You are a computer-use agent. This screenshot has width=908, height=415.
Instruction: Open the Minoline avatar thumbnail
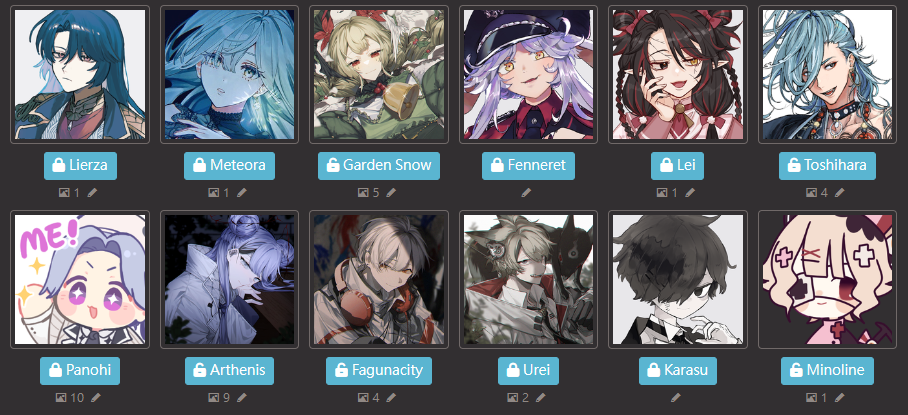pyautogui.click(x=827, y=280)
